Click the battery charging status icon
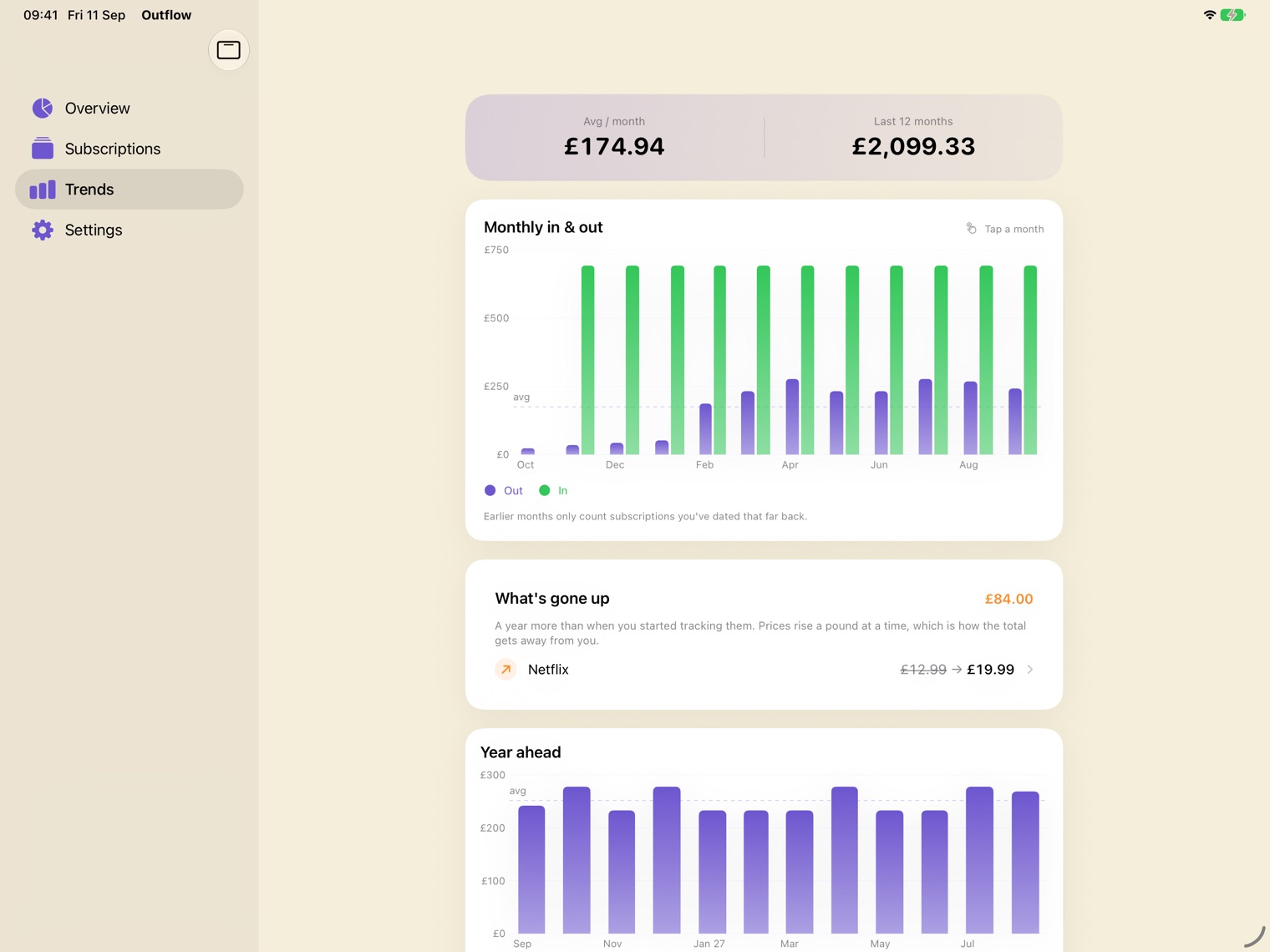 point(1232,15)
